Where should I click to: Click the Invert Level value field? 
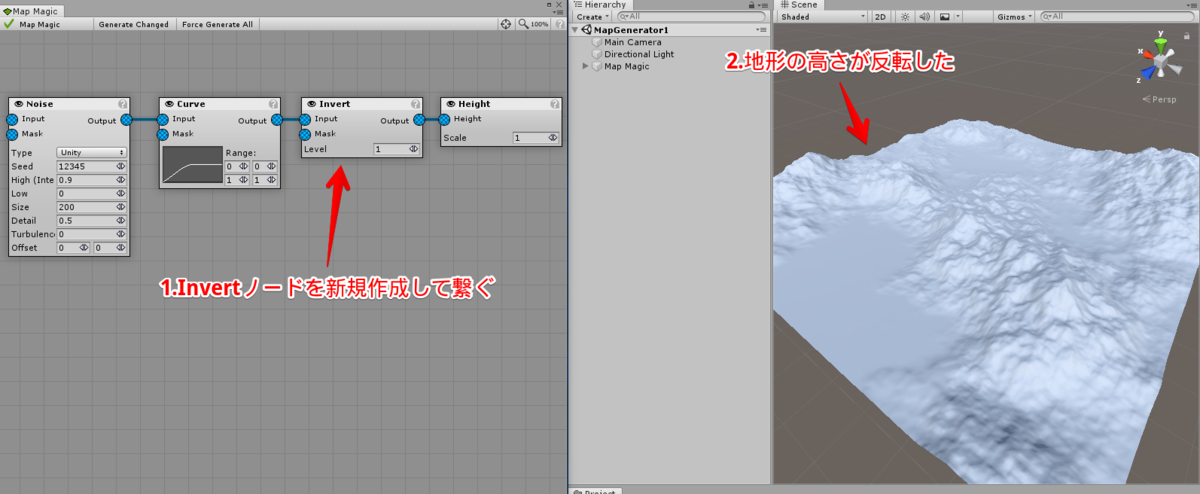[x=396, y=148]
